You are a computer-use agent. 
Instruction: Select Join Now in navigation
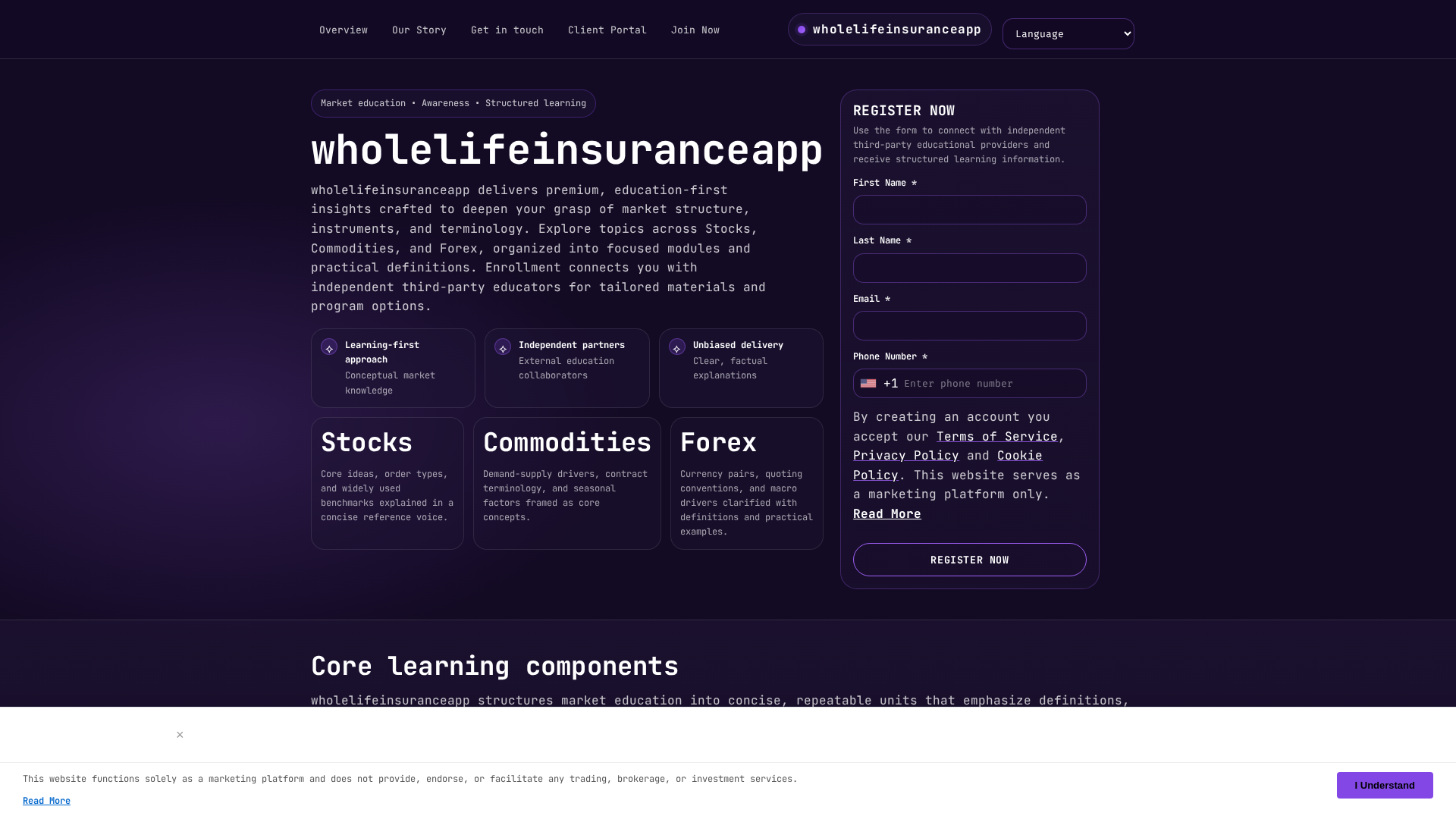[x=695, y=30]
